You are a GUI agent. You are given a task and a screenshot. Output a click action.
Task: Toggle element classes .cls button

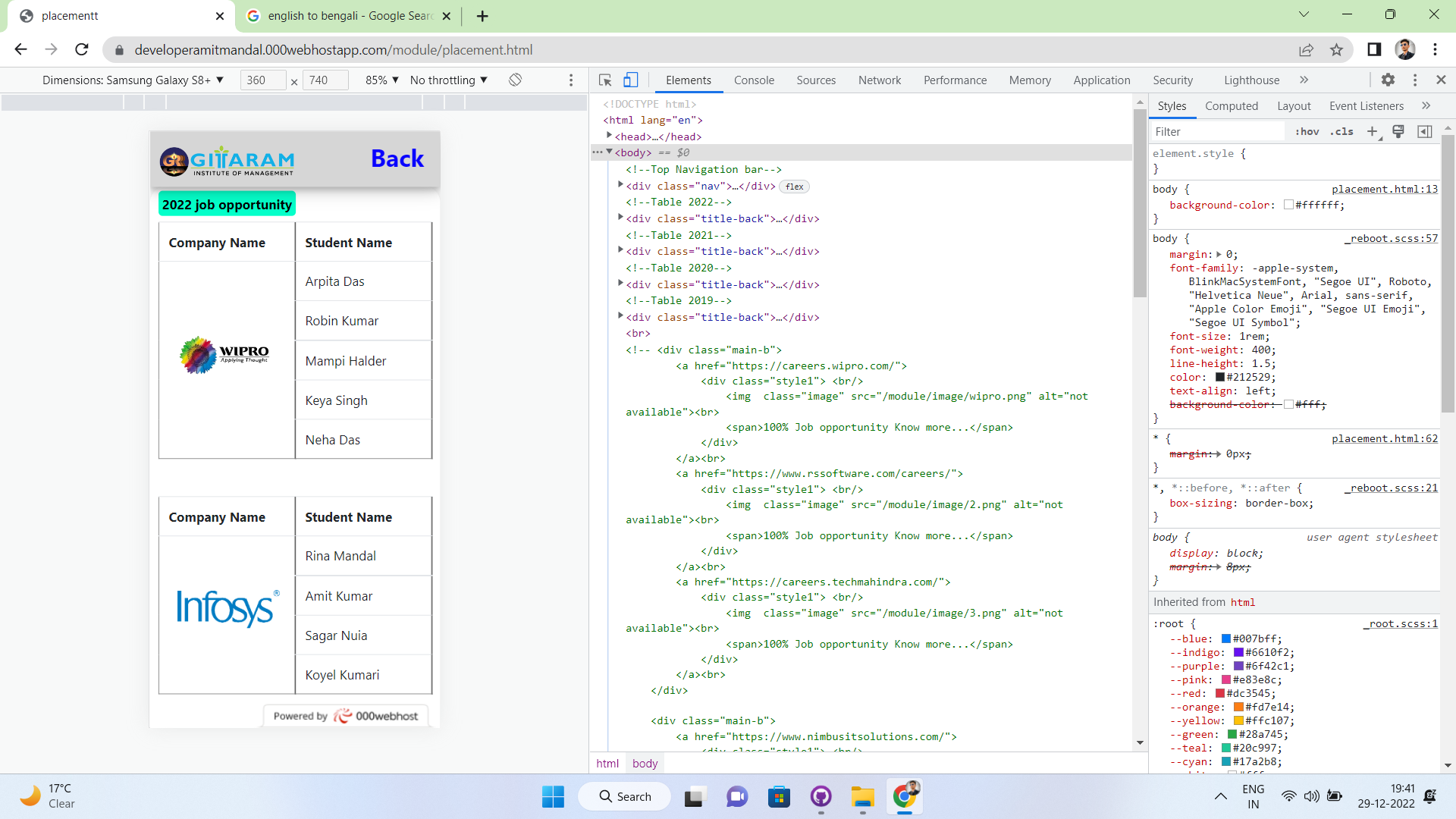[x=1341, y=132]
